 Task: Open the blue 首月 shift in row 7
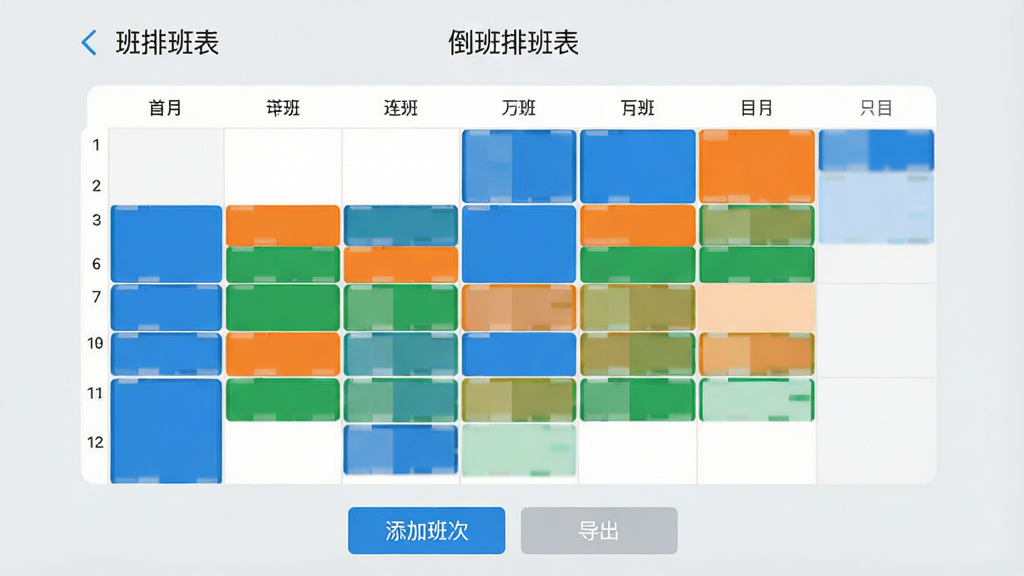[167, 307]
